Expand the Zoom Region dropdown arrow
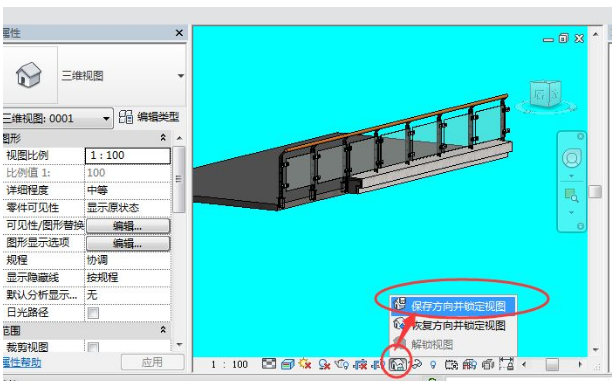The image size is (614, 381). click(571, 212)
